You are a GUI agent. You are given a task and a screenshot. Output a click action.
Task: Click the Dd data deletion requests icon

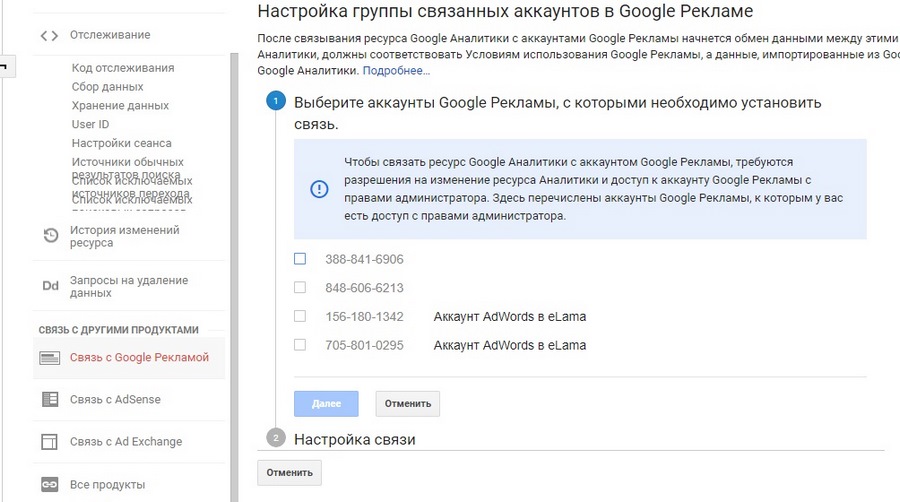[51, 286]
